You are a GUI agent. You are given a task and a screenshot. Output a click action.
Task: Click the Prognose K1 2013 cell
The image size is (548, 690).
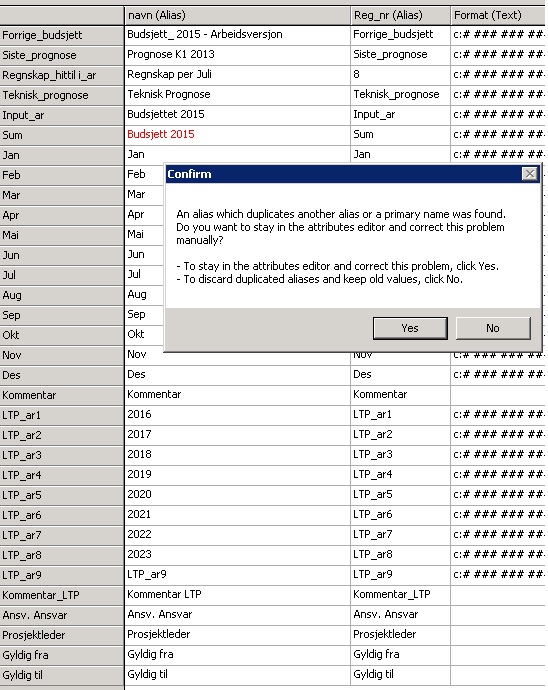pos(238,55)
